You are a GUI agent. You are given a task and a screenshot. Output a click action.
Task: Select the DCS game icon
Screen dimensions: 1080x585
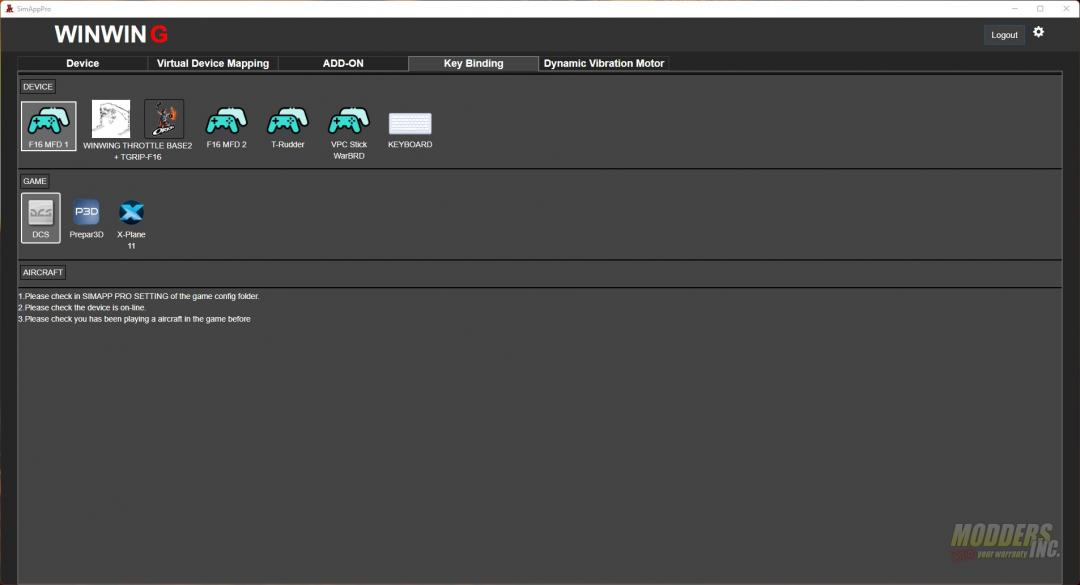41,218
